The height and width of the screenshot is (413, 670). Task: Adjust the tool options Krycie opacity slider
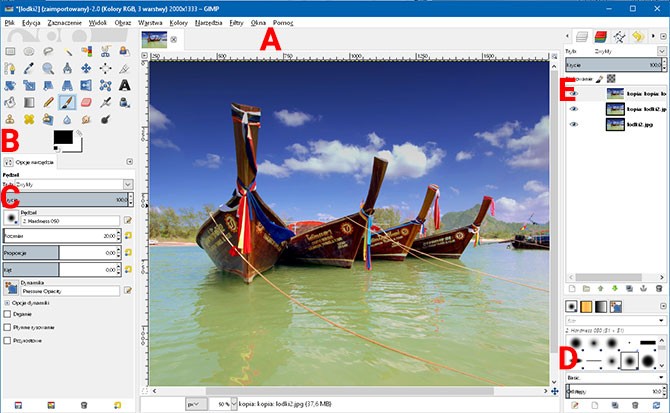[x=65, y=199]
